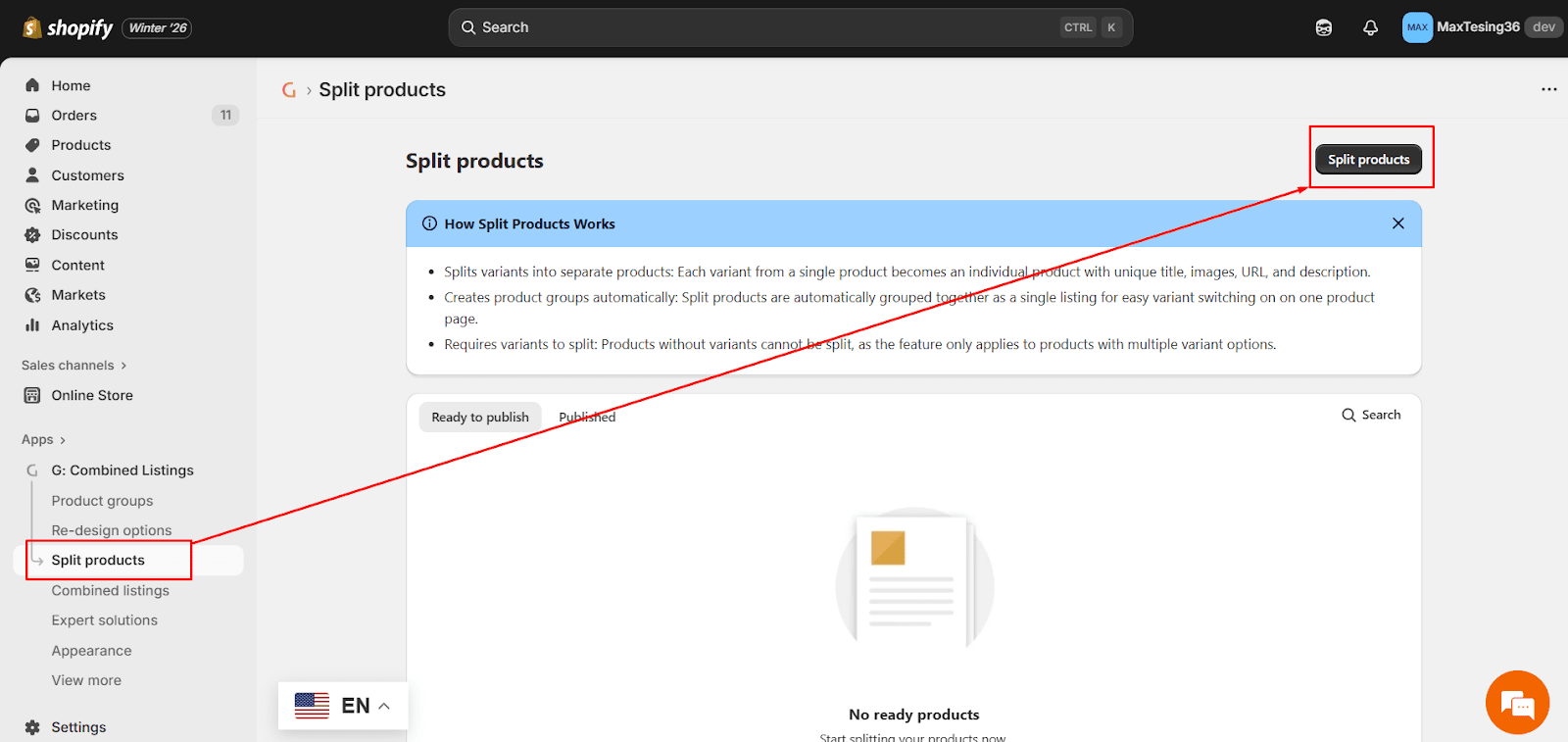Click the Split products breadcrumb title
1568x742 pixels.
[x=382, y=89]
